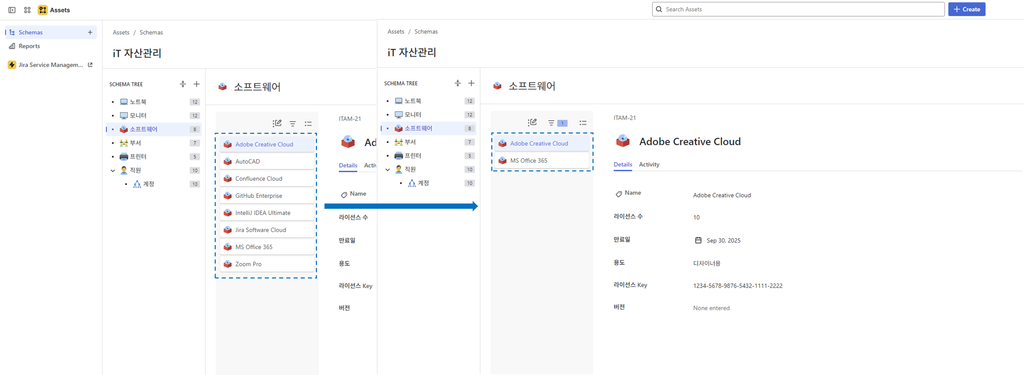Click the magnifier icon in Search Assets
Screen dimensions: 1024x375
pos(660,10)
